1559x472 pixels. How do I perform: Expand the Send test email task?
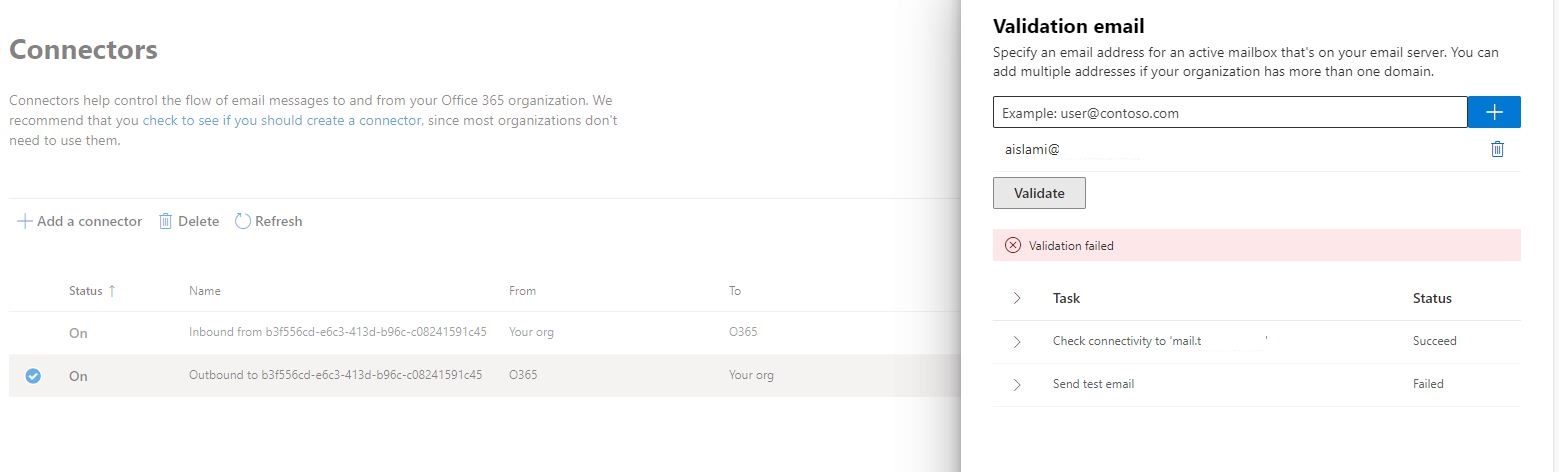tap(1017, 384)
